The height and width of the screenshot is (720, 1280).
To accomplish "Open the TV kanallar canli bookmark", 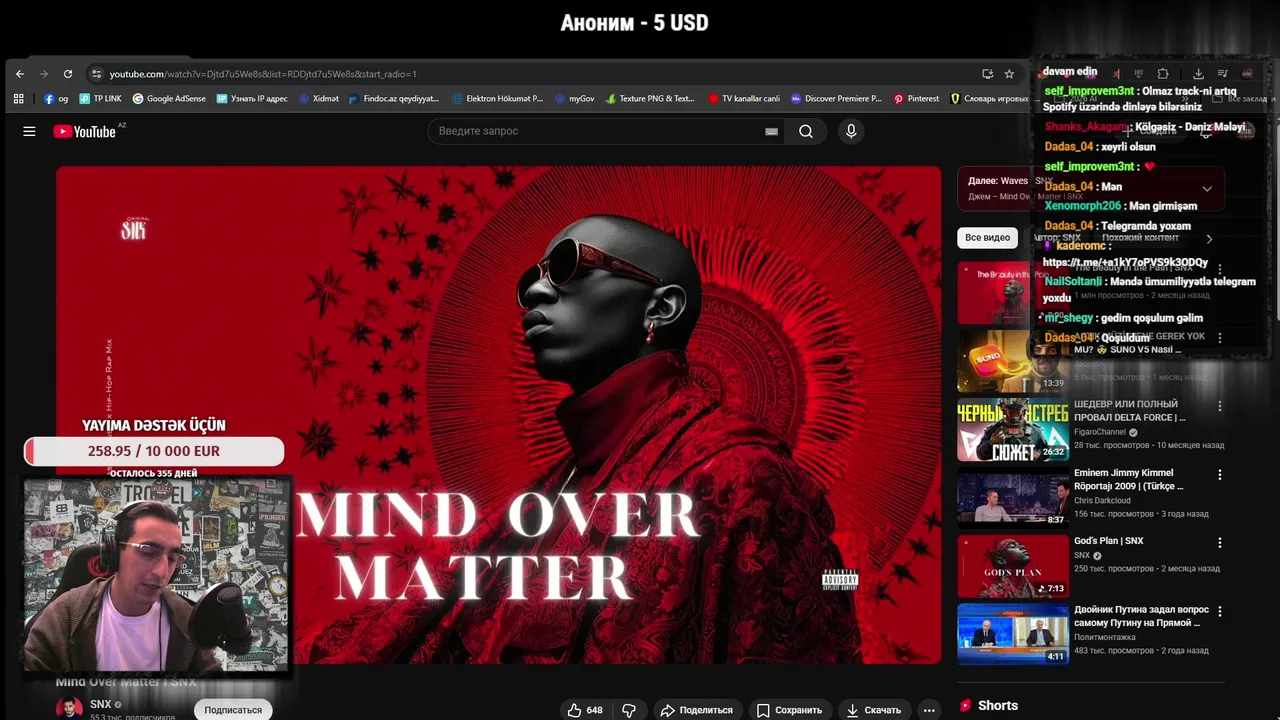I will [743, 99].
